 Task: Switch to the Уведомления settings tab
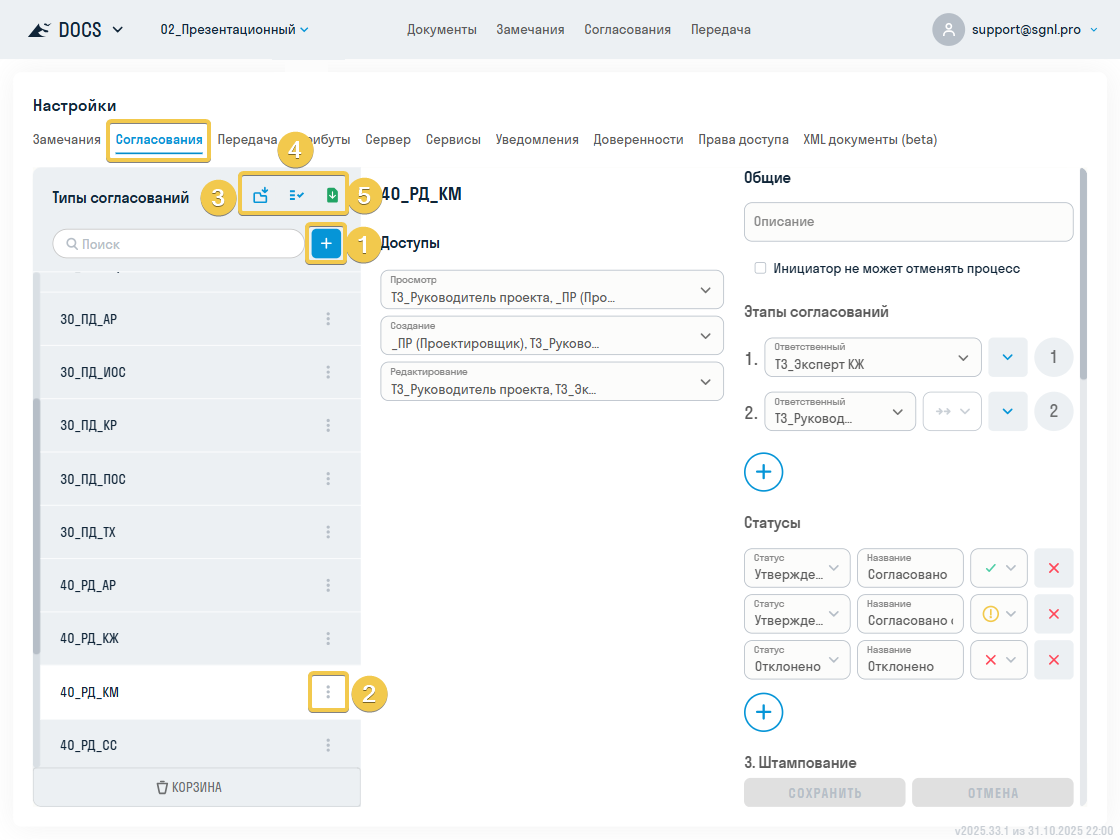(x=537, y=140)
